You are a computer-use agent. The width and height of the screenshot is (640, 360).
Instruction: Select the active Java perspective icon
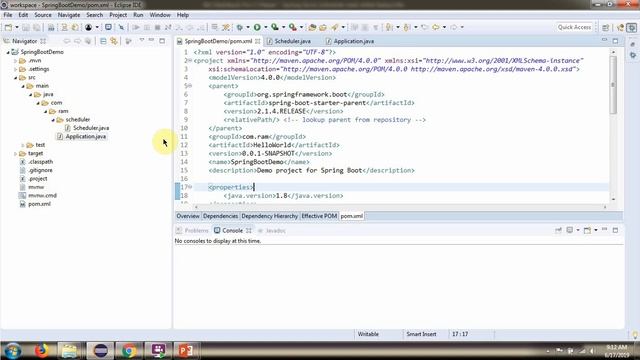632,27
